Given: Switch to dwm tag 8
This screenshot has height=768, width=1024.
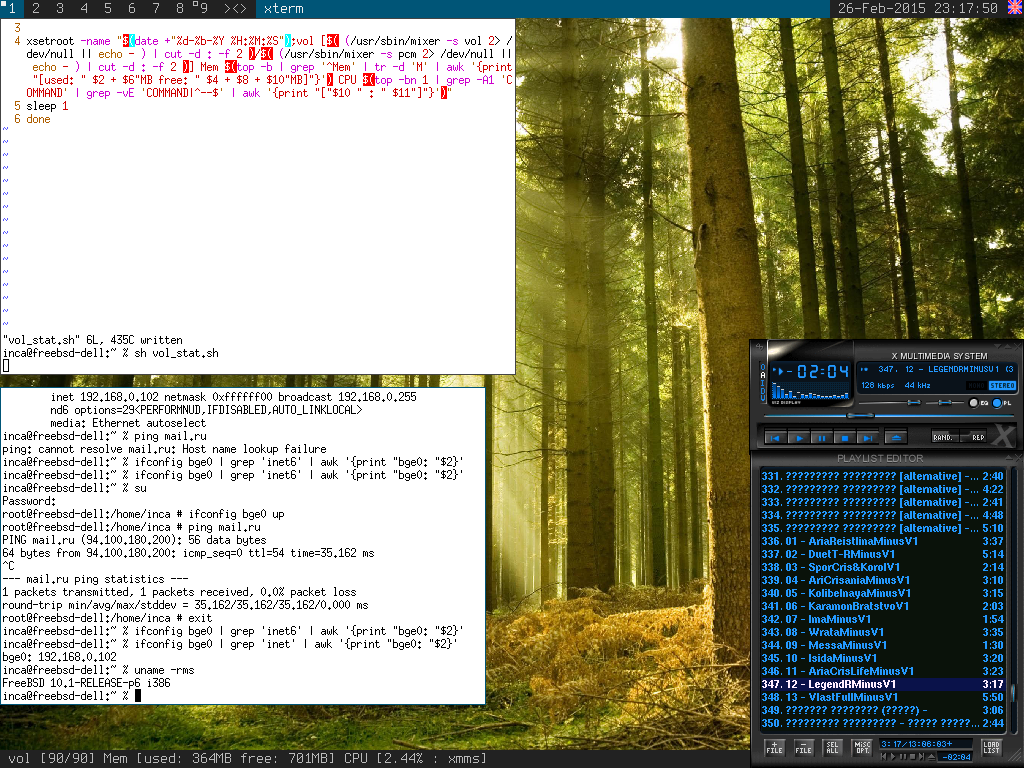Looking at the screenshot, I should point(180,8).
